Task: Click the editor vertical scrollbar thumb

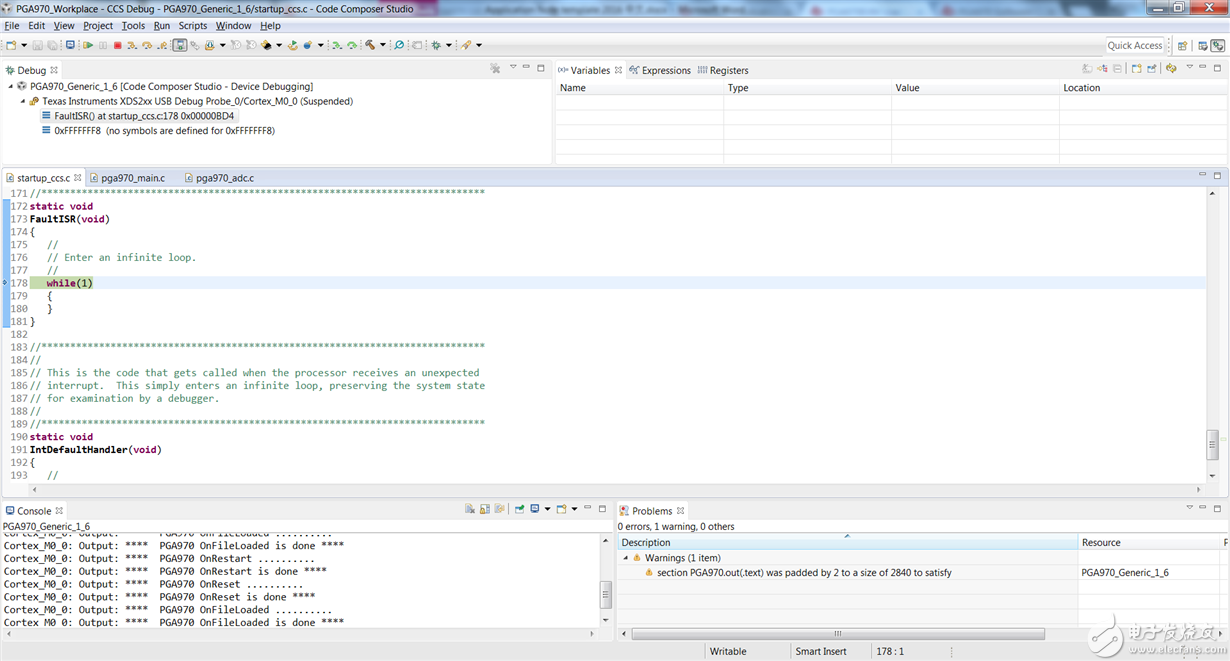Action: (x=1212, y=443)
